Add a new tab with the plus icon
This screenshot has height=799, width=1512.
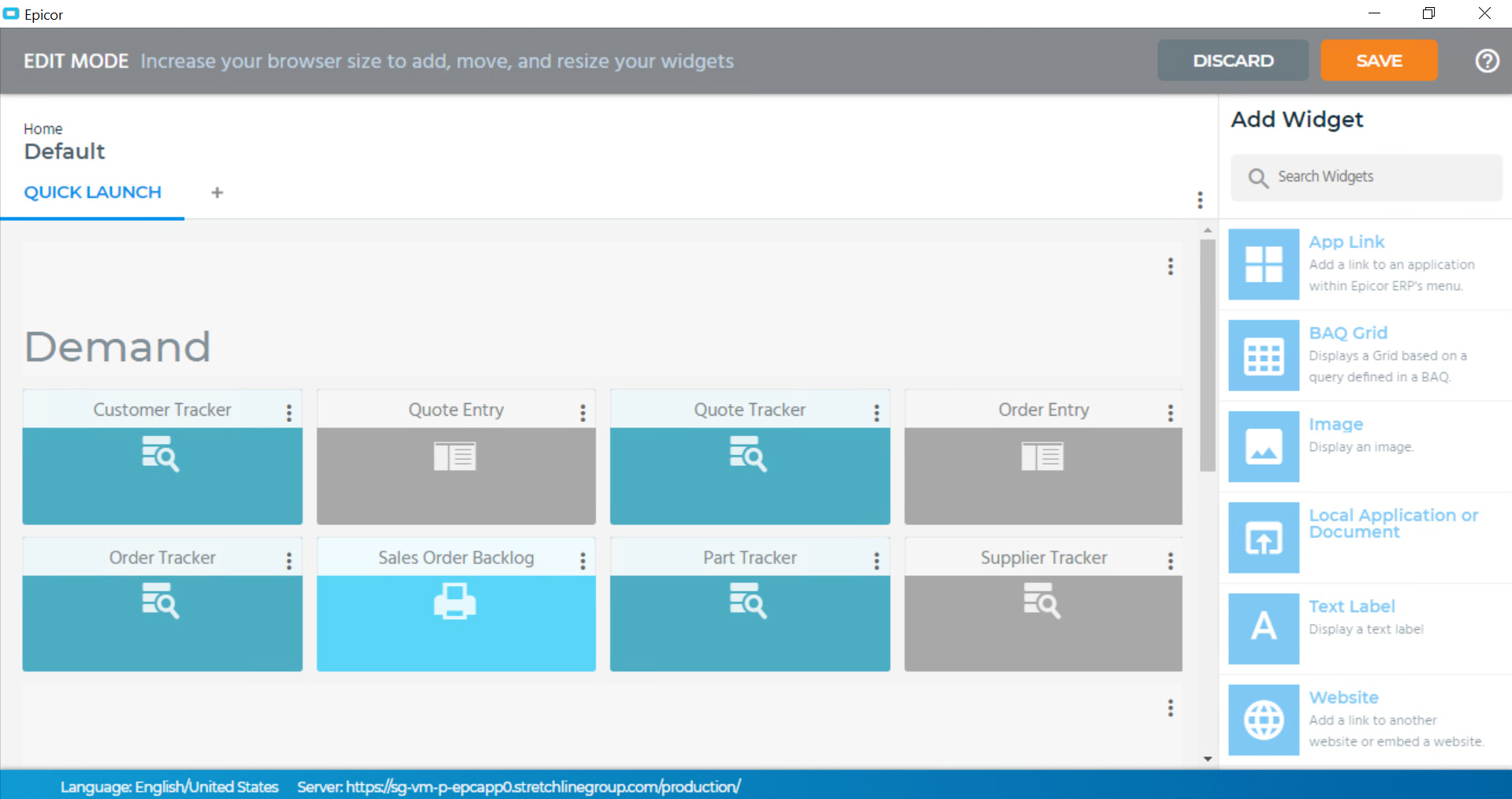pyautogui.click(x=217, y=192)
